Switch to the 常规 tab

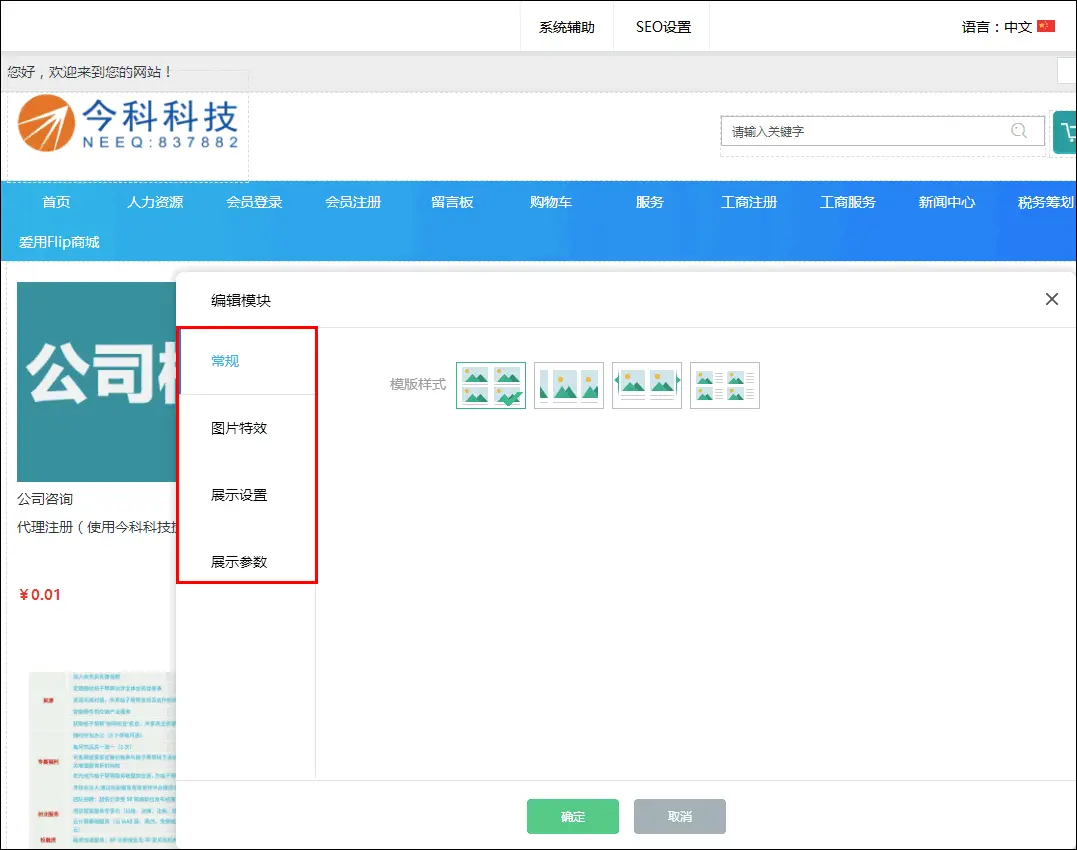(x=225, y=361)
